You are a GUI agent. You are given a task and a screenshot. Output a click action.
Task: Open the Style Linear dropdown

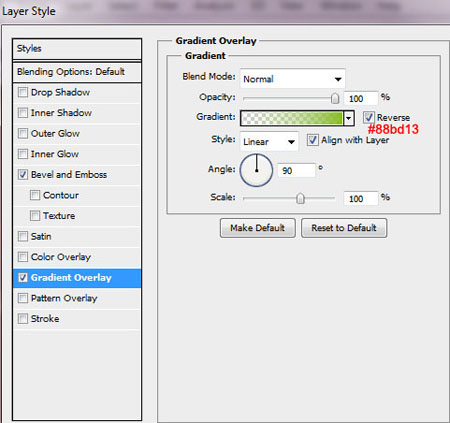click(269, 142)
